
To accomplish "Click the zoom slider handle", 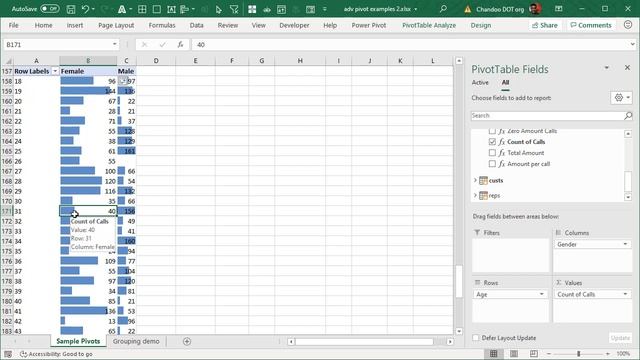I will pyautogui.click(x=578, y=353).
